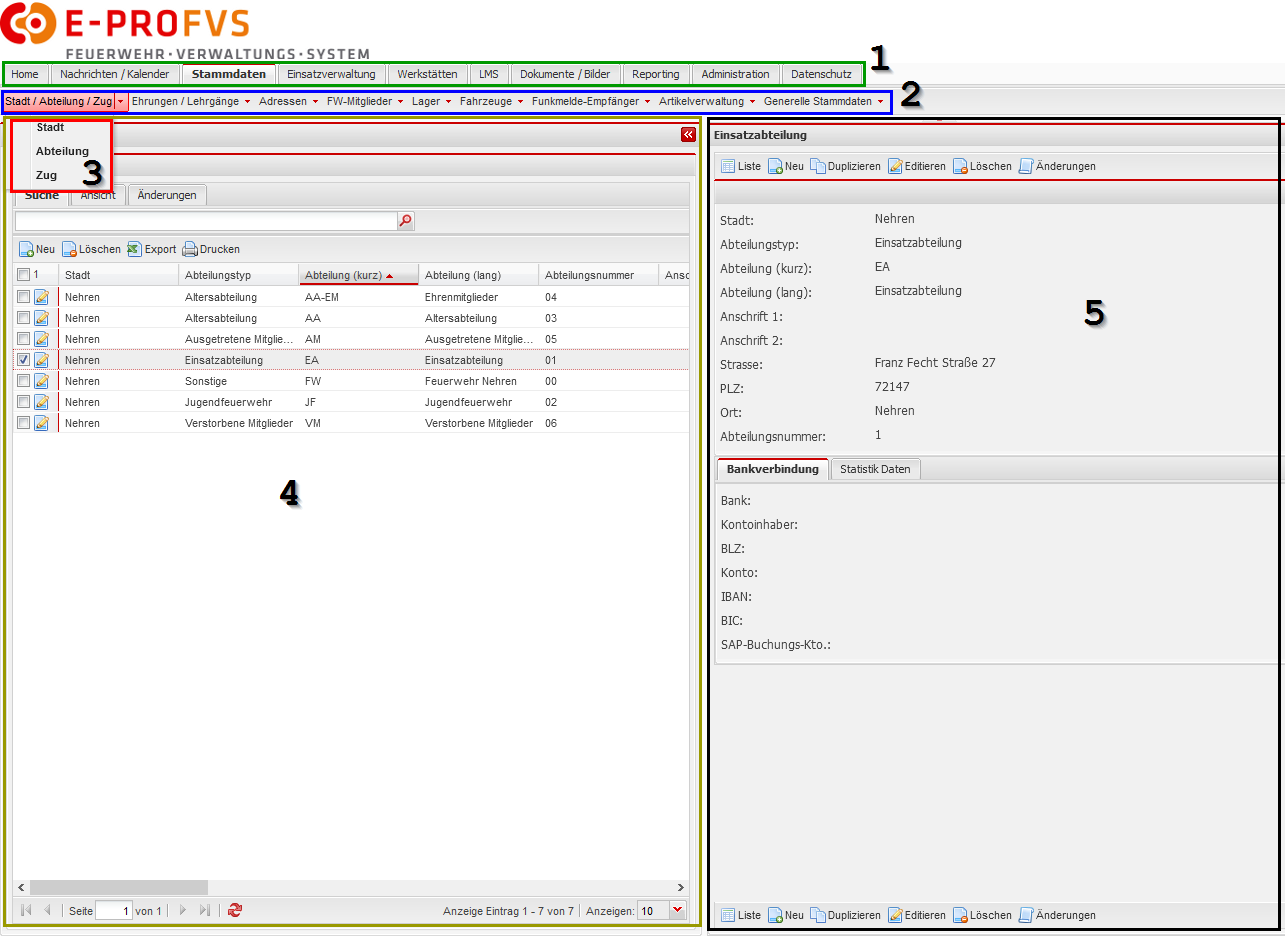Check the Verstorbene Mitglieder row checkbox
The image size is (1285, 937).
pos(24,423)
